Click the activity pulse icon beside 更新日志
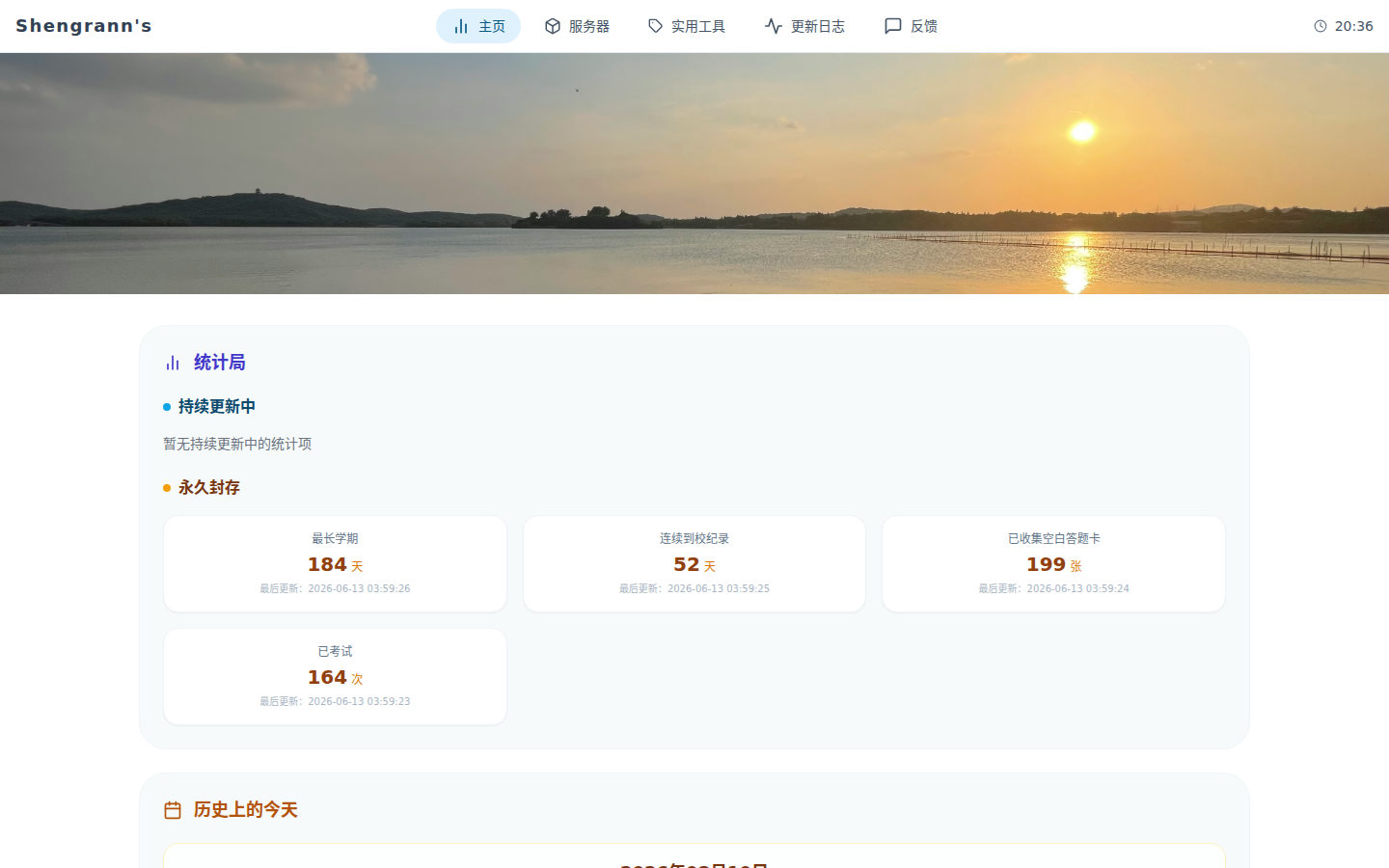The height and width of the screenshot is (868, 1389). pyautogui.click(x=774, y=26)
